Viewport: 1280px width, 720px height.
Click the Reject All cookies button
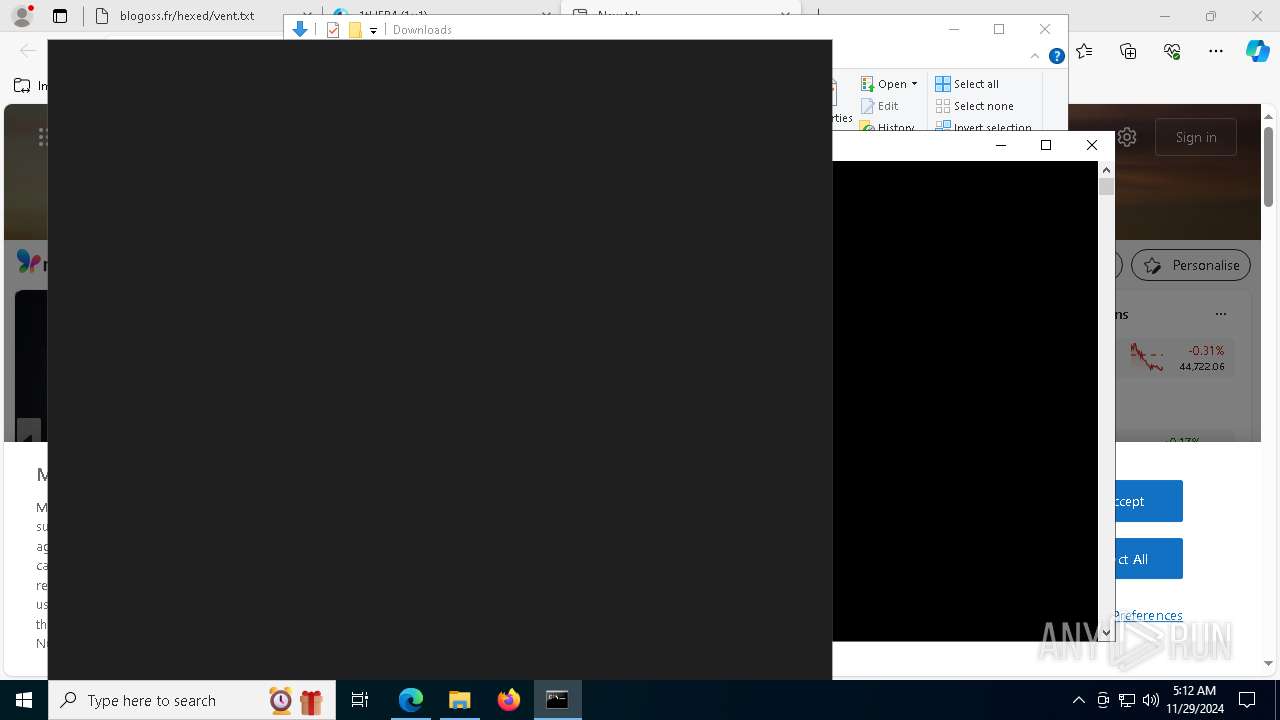tap(1149, 559)
